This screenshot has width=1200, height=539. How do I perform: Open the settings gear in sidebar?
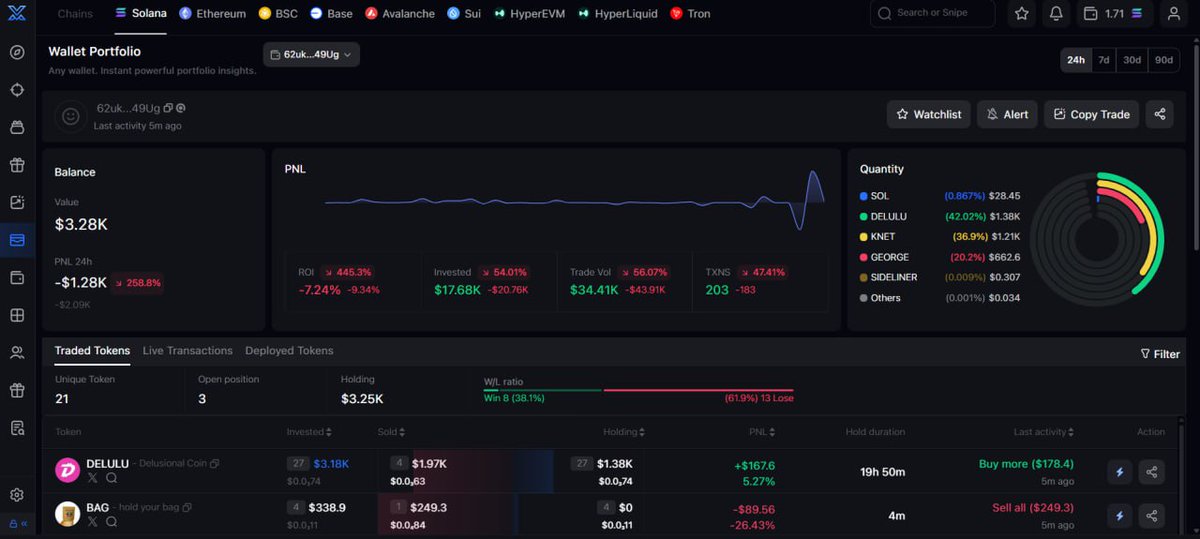(x=17, y=495)
